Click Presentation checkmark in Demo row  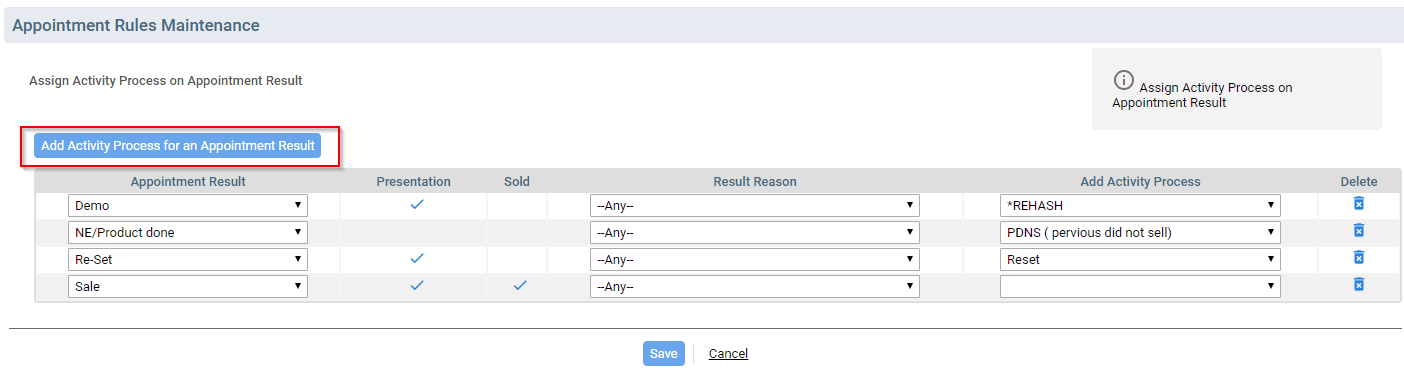(417, 204)
